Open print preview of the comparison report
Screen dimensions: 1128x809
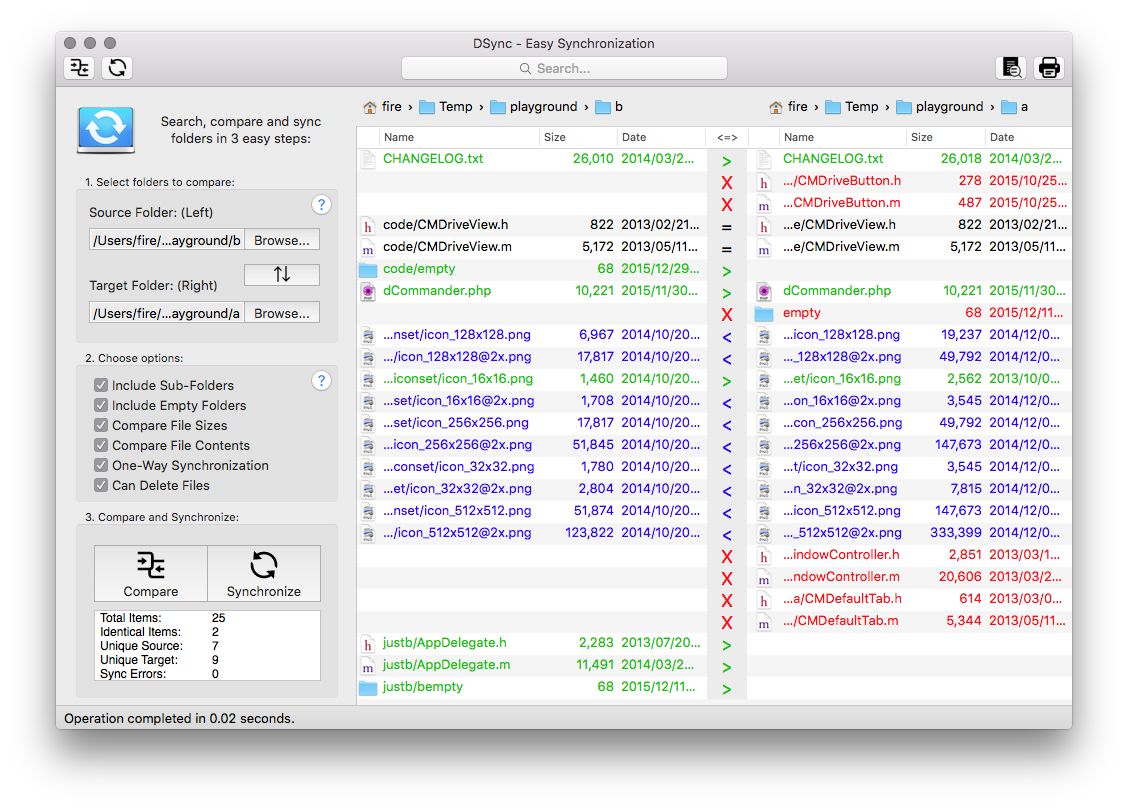[x=1011, y=67]
